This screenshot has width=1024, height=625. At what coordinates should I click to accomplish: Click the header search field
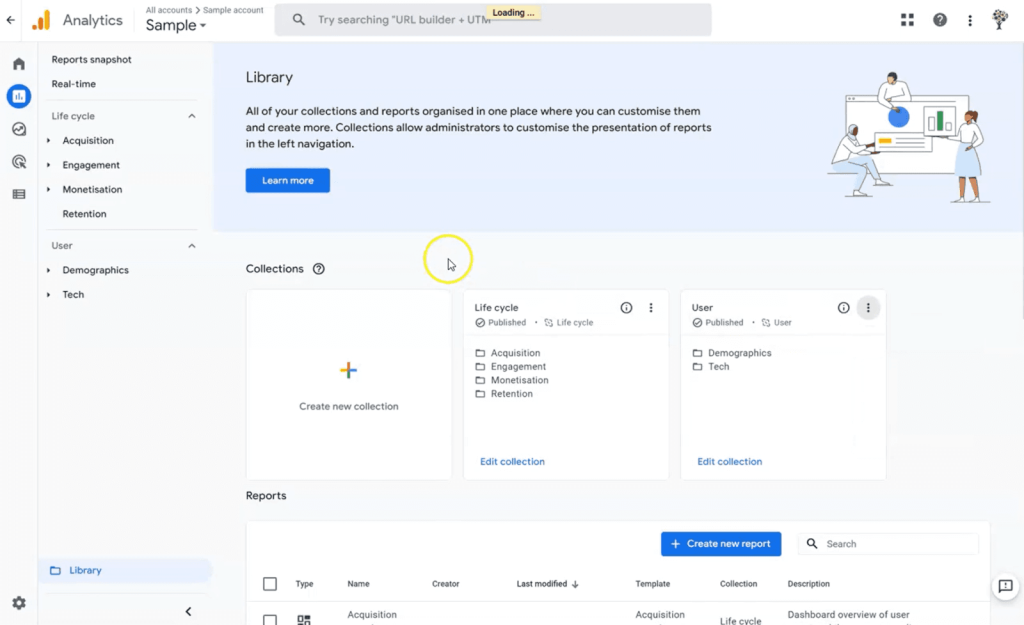(x=493, y=20)
